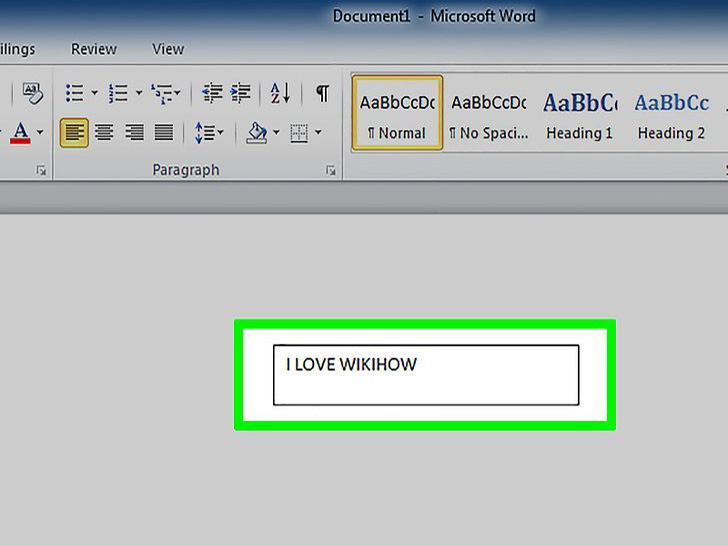Switch to the View tab

pyautogui.click(x=168, y=49)
